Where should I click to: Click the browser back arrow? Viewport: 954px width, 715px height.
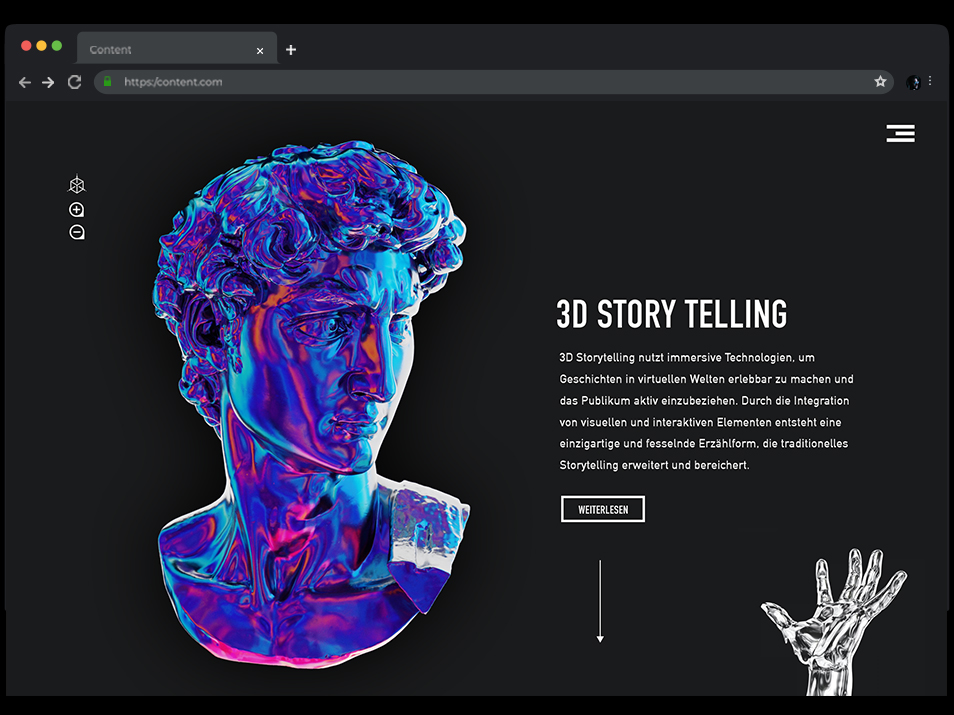click(25, 82)
